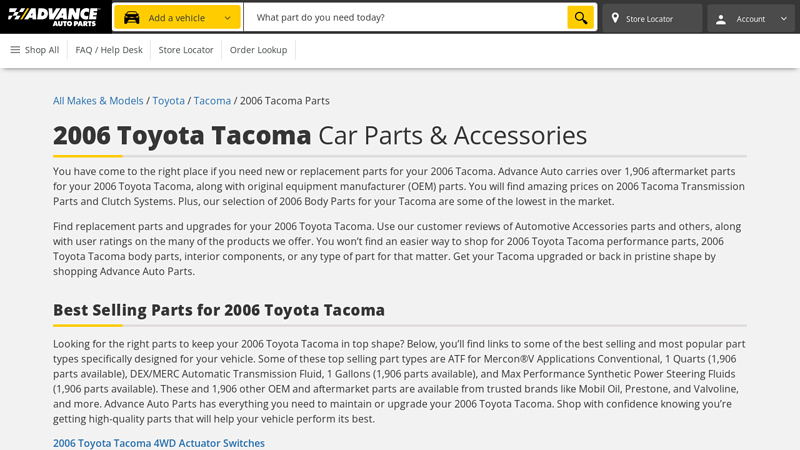The height and width of the screenshot is (450, 800).
Task: Click the 2006 Tacoma Parts breadcrumb text
Action: [x=285, y=101]
